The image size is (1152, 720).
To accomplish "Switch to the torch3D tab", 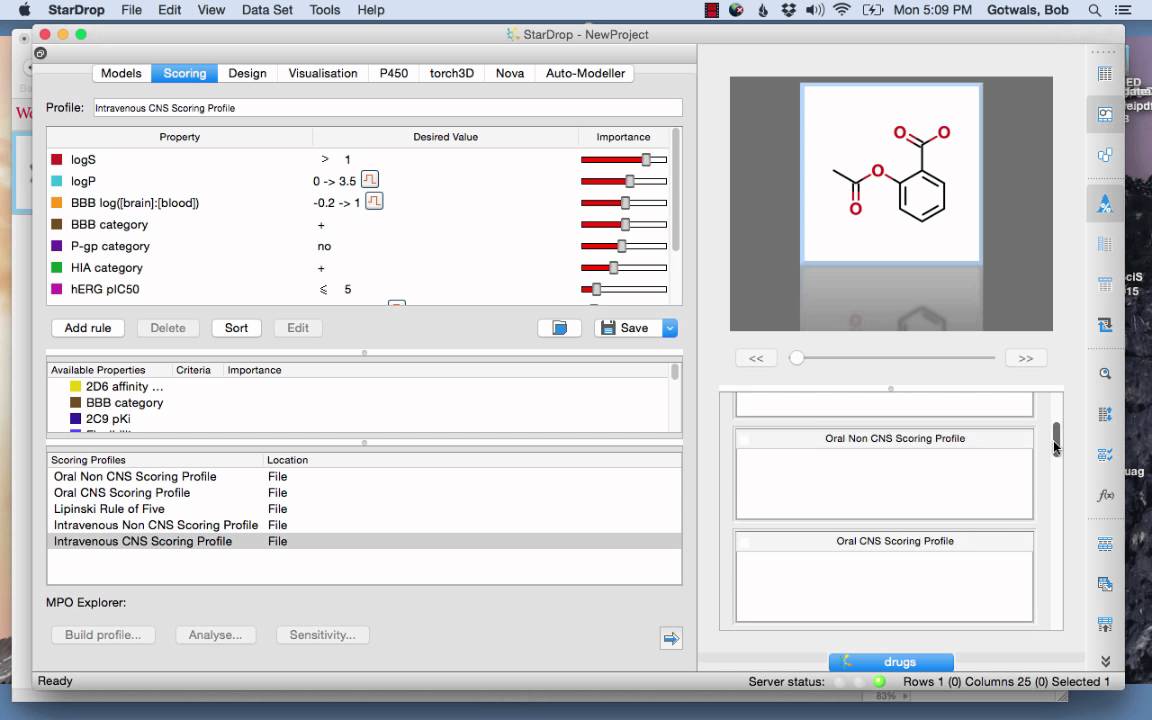I will click(451, 73).
